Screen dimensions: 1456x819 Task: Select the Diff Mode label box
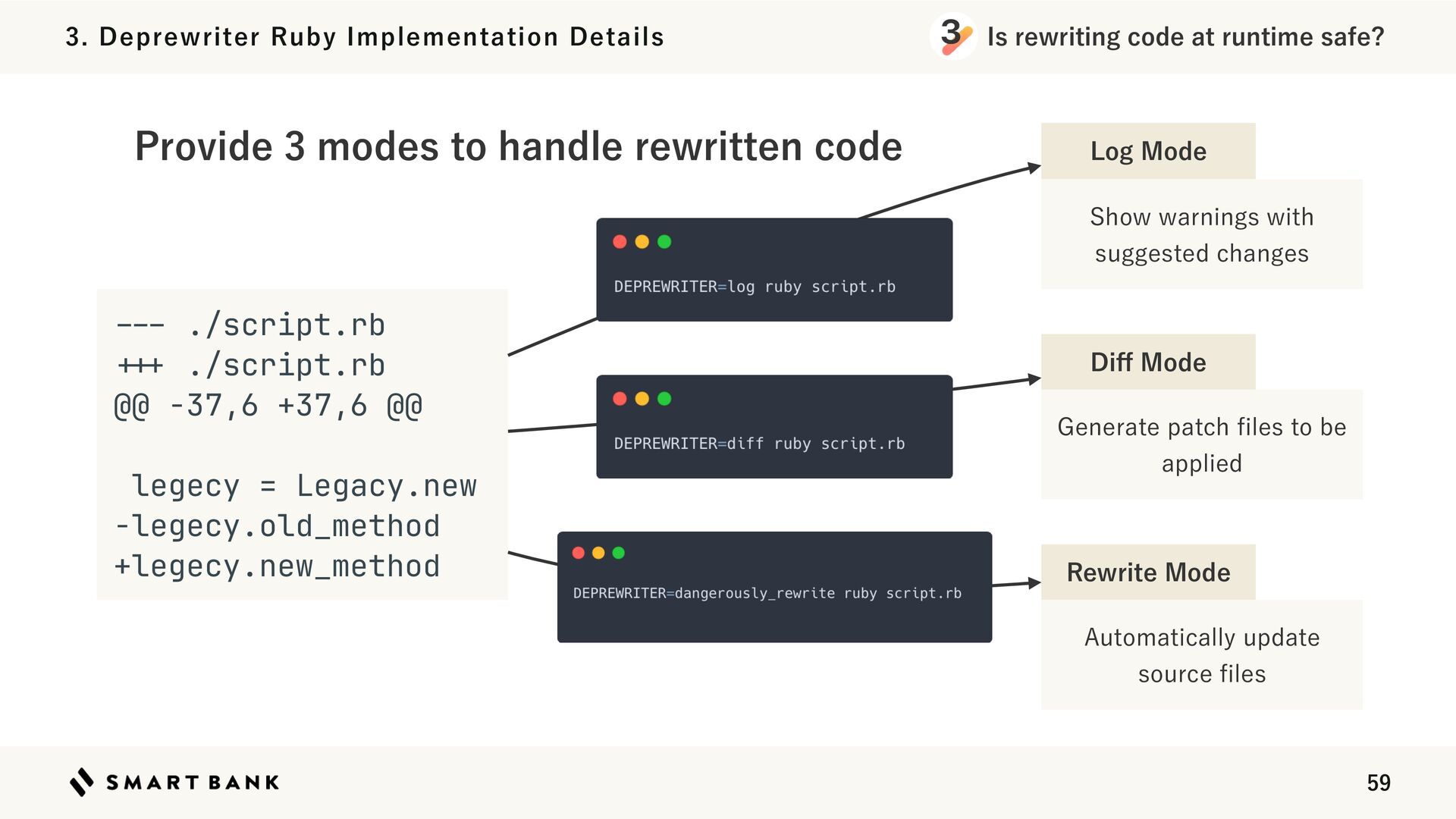(1147, 362)
